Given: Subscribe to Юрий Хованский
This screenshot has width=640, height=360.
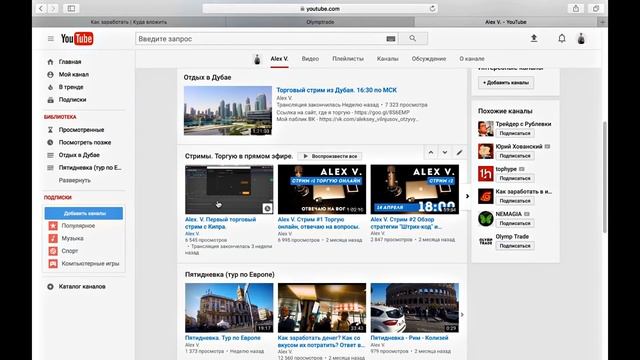Looking at the screenshot, I should [x=515, y=156].
